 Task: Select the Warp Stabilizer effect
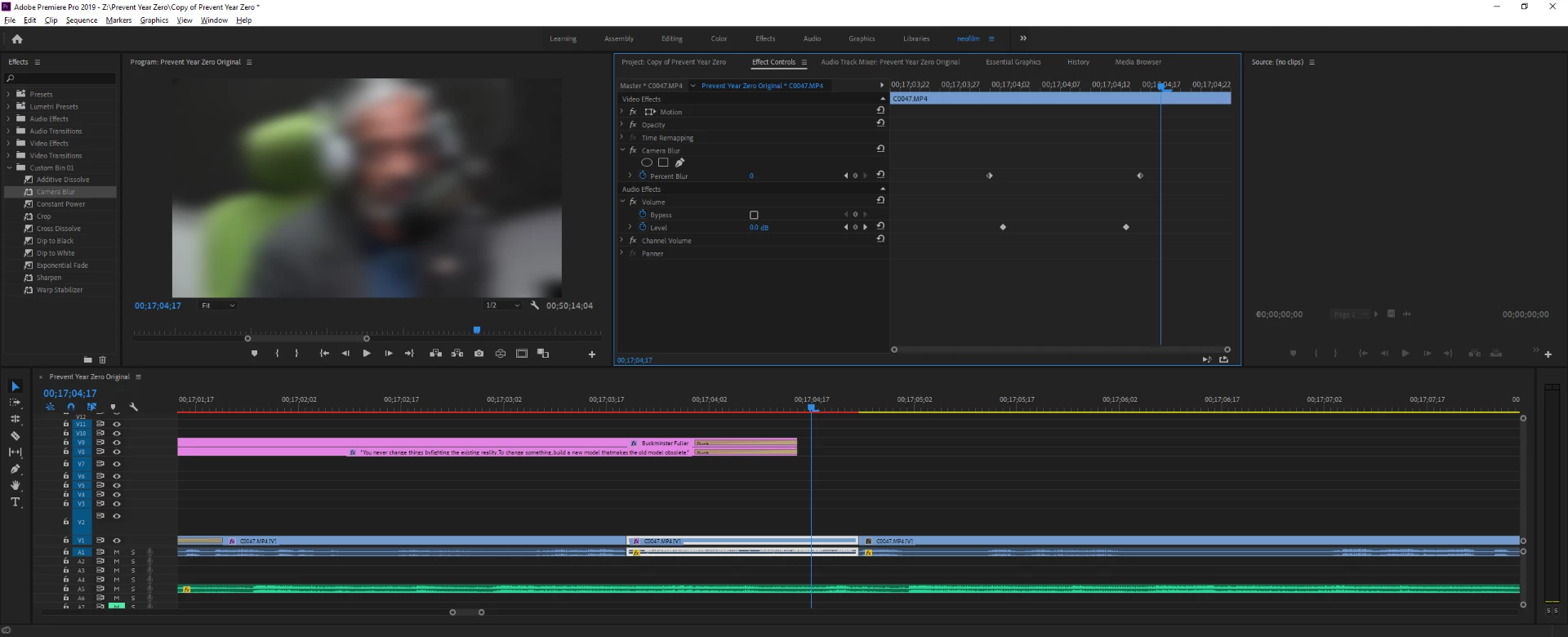[x=60, y=290]
